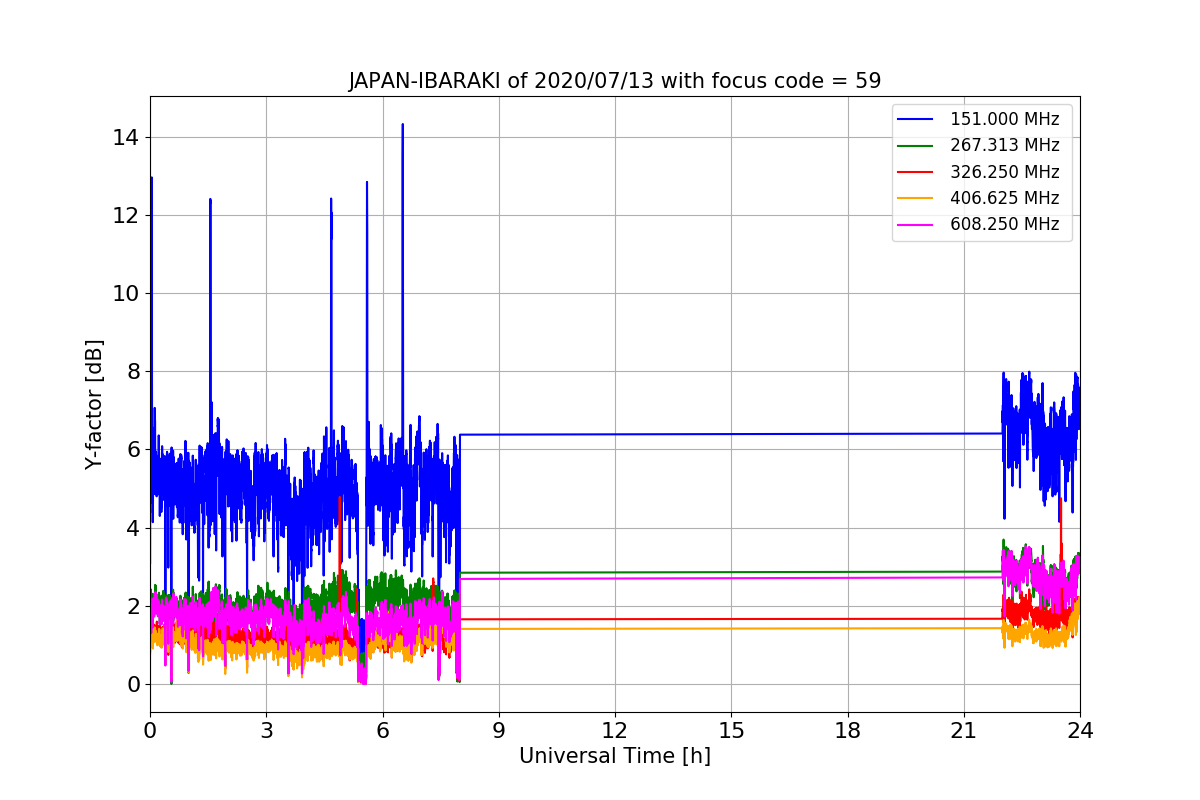Viewport: 1200px width, 800px height.
Task: Click the x-axis tick label 21
Action: [964, 730]
